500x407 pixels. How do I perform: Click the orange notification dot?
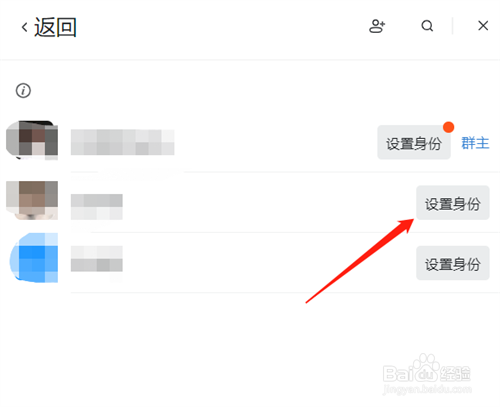(x=448, y=127)
